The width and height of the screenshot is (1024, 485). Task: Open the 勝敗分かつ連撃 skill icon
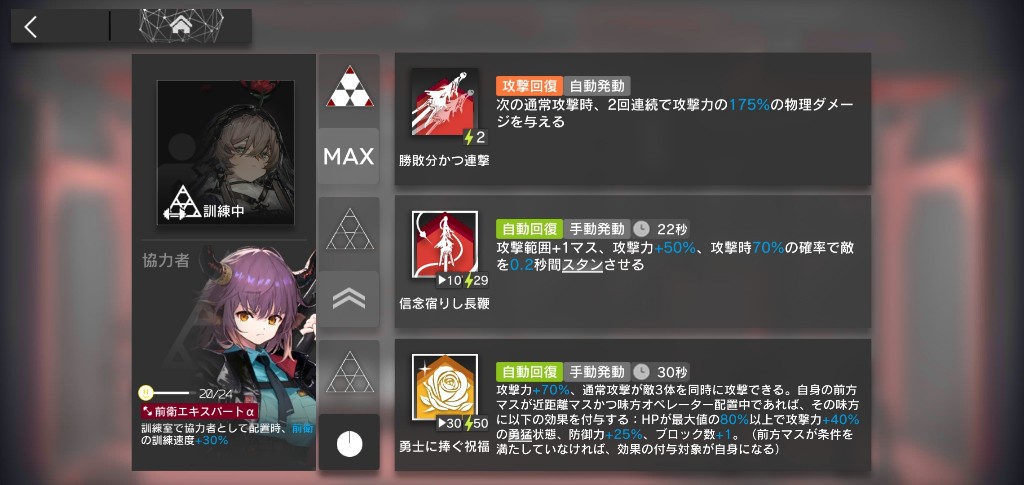point(445,102)
